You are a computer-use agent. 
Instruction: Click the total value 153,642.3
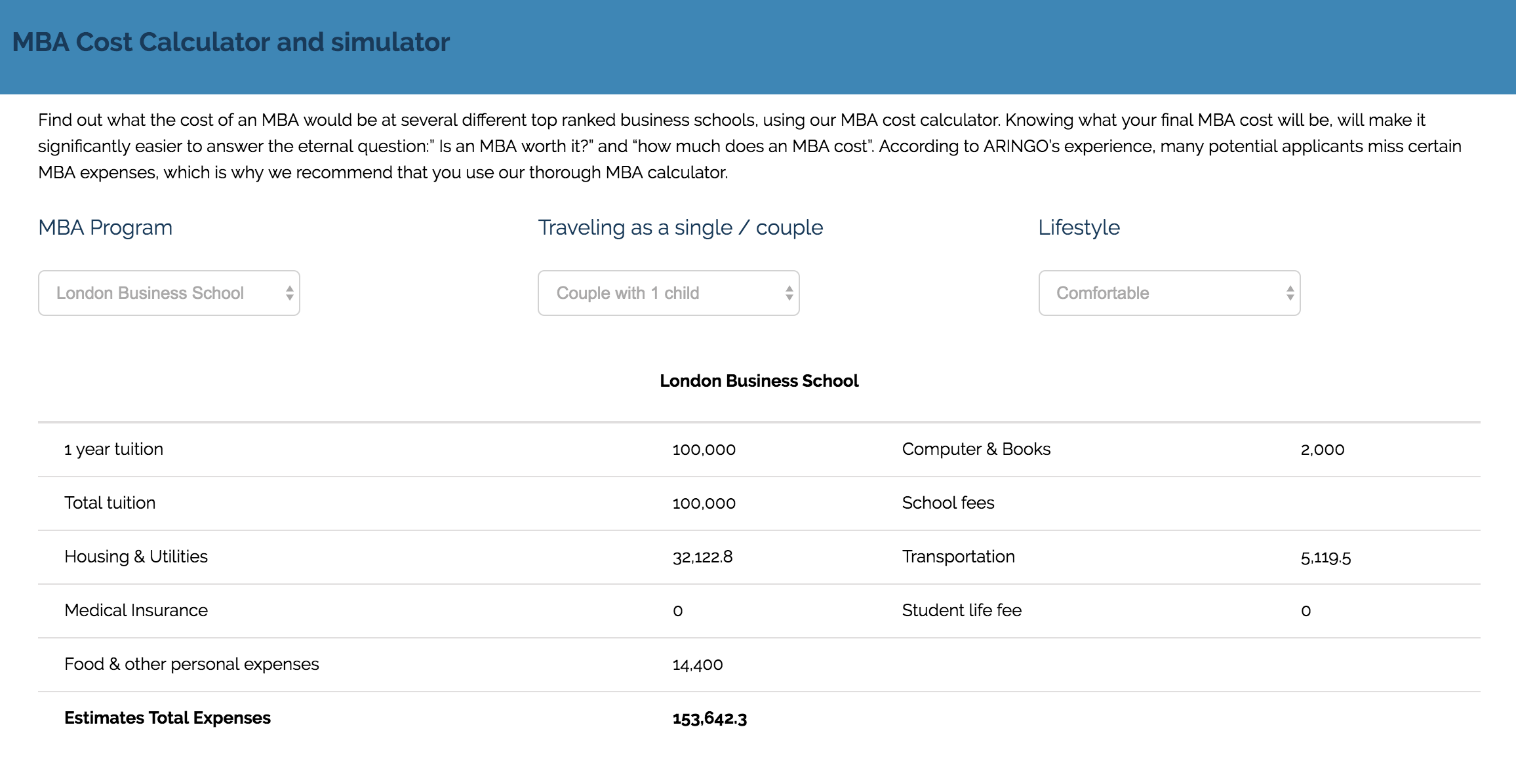pos(710,718)
